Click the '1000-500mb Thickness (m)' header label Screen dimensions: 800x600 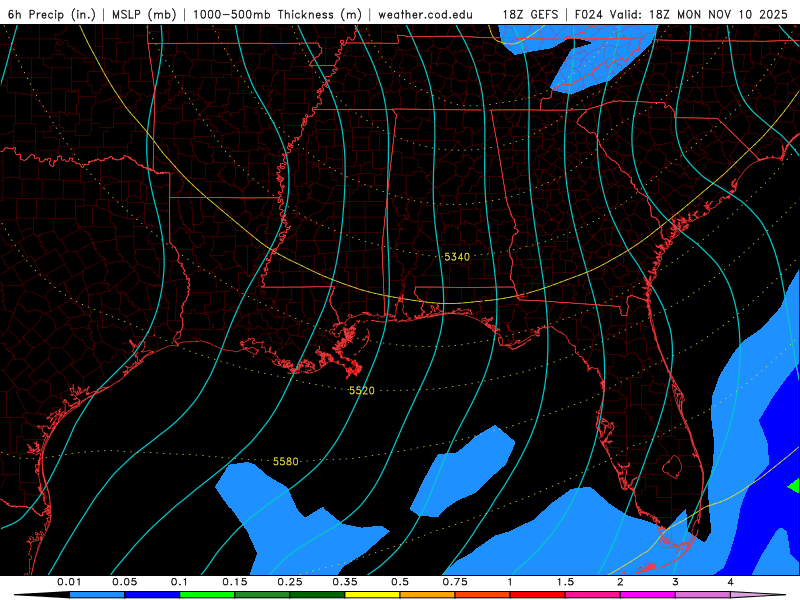pyautogui.click(x=277, y=14)
